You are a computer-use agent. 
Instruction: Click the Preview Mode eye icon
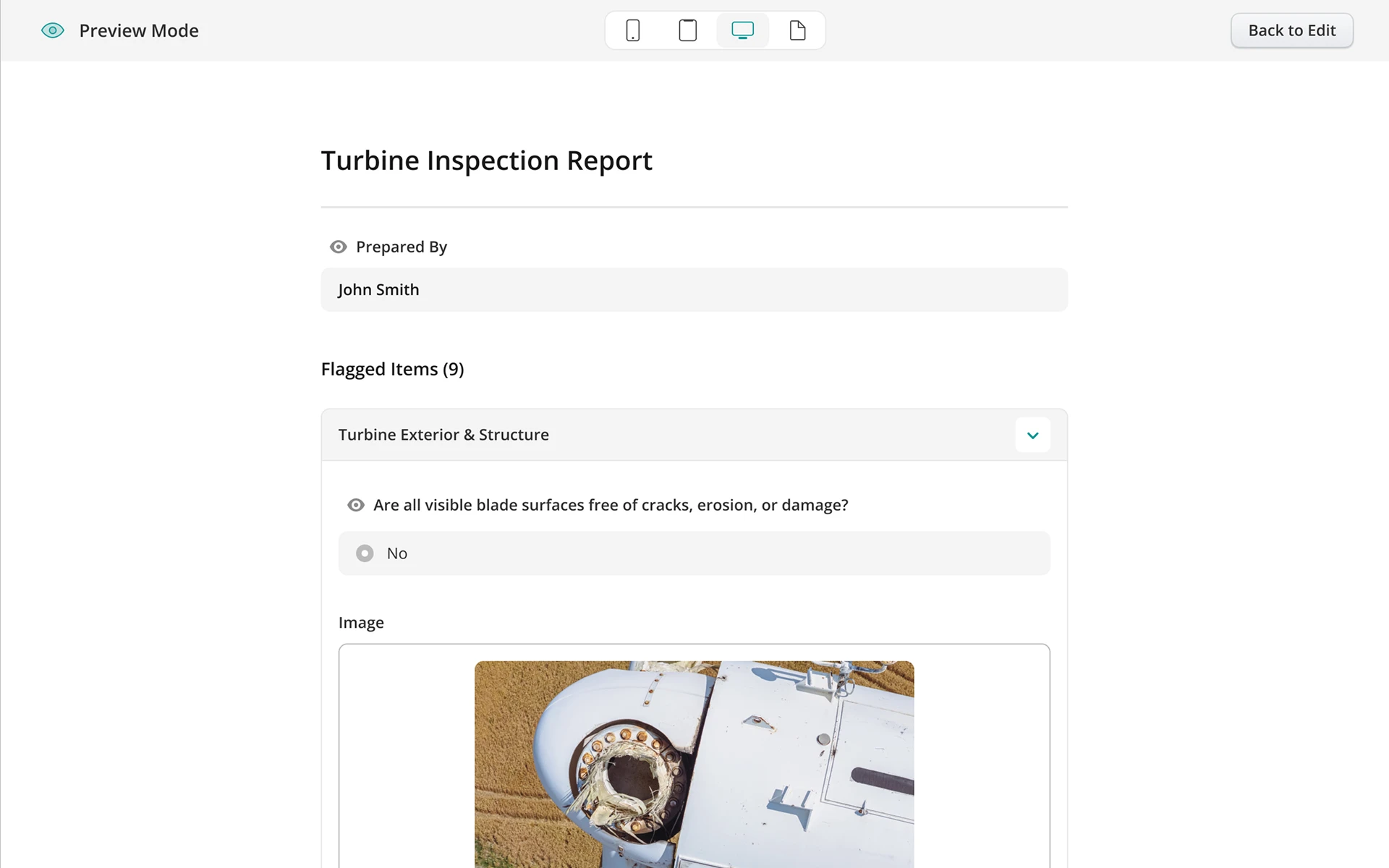(53, 30)
